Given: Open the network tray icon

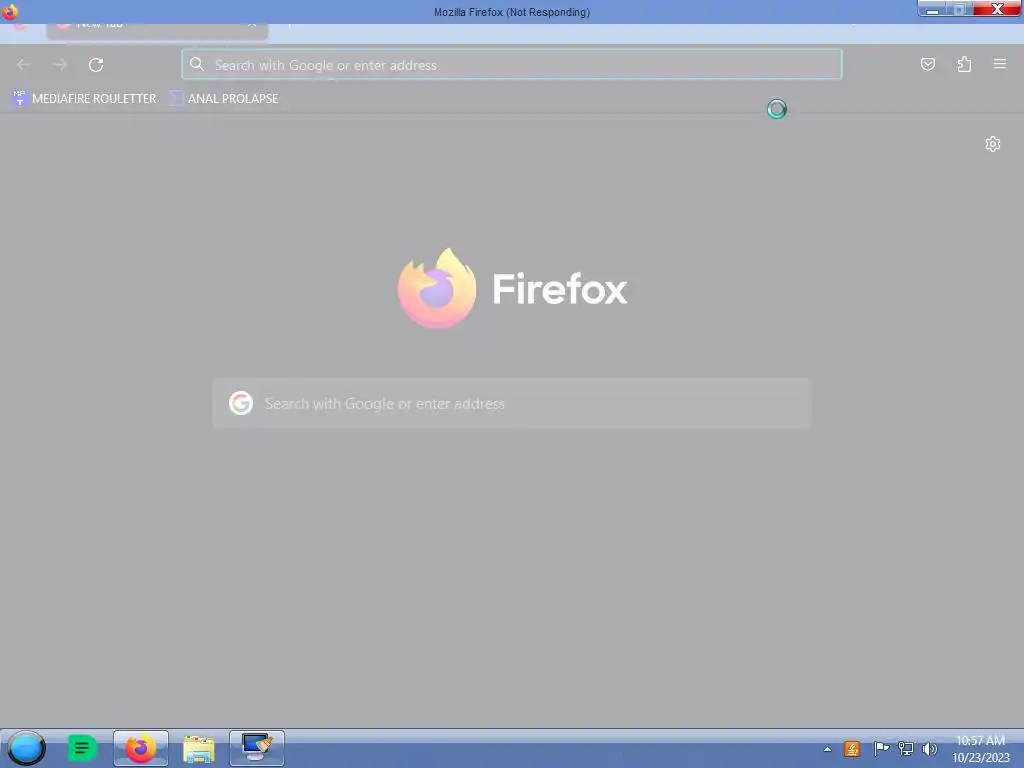Looking at the screenshot, I should (906, 749).
